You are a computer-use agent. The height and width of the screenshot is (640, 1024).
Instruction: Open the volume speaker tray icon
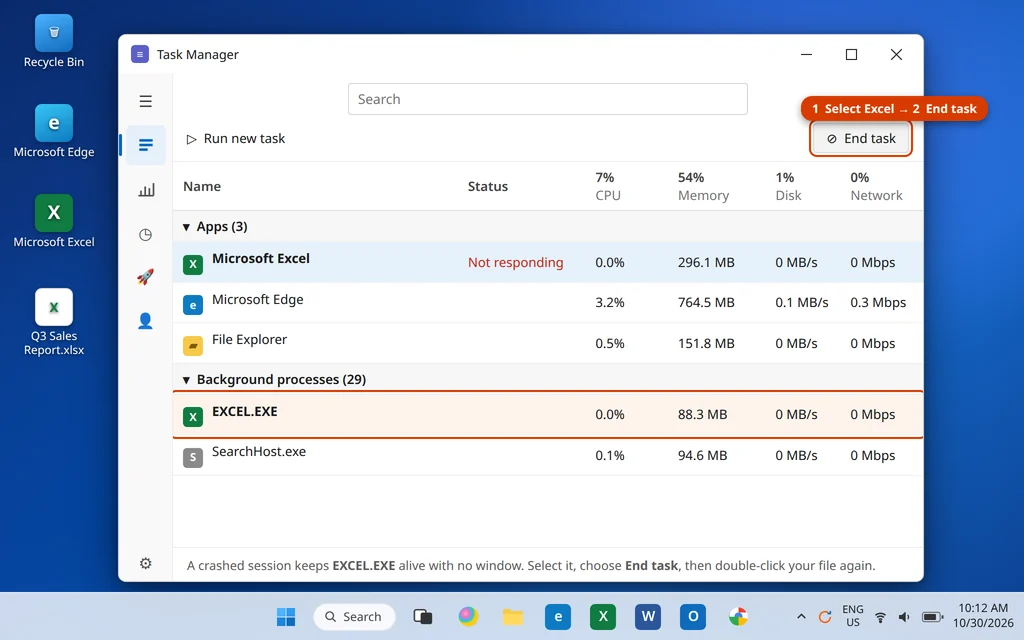point(904,617)
